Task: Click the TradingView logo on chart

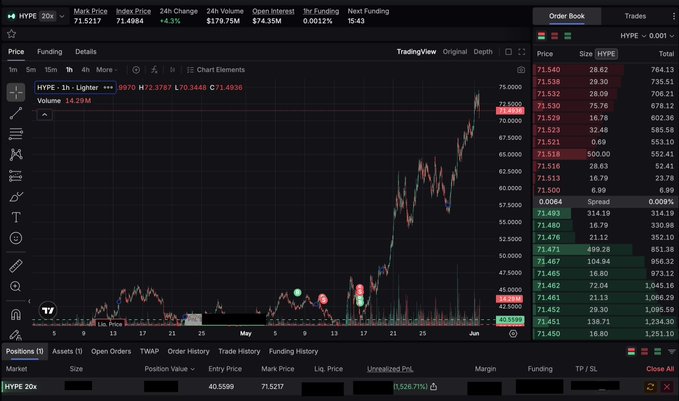Action: (48, 310)
